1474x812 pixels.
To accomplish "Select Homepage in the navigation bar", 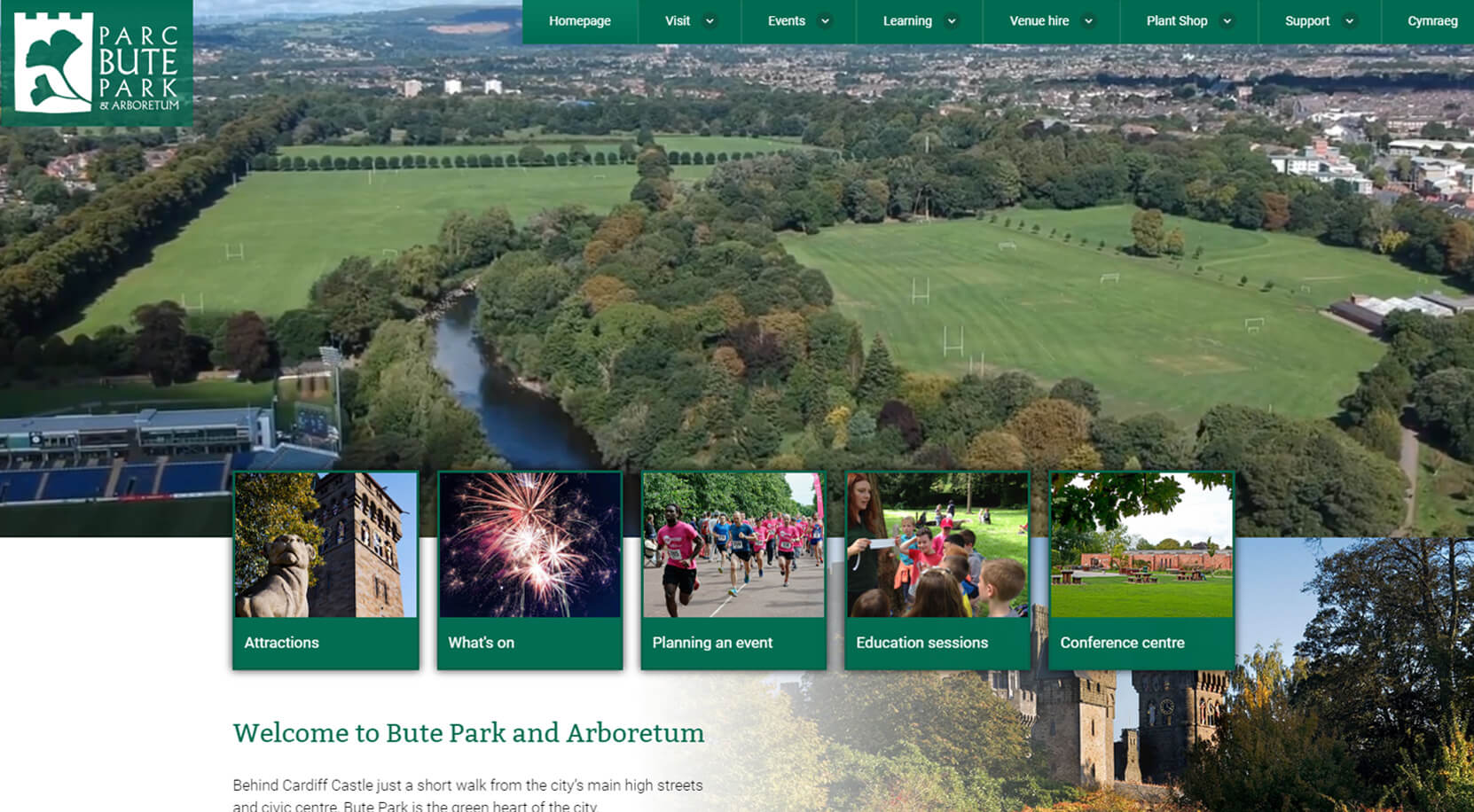I will [x=580, y=21].
